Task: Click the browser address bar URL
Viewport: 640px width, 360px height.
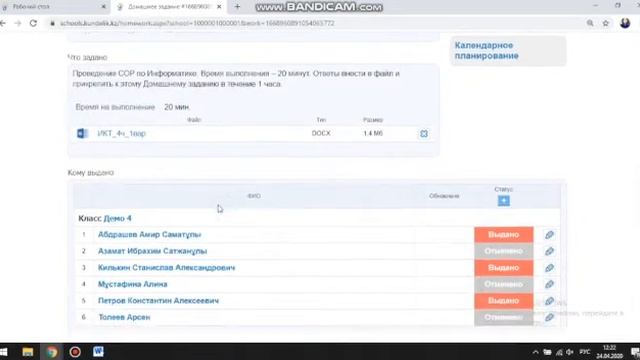Action: [x=197, y=23]
